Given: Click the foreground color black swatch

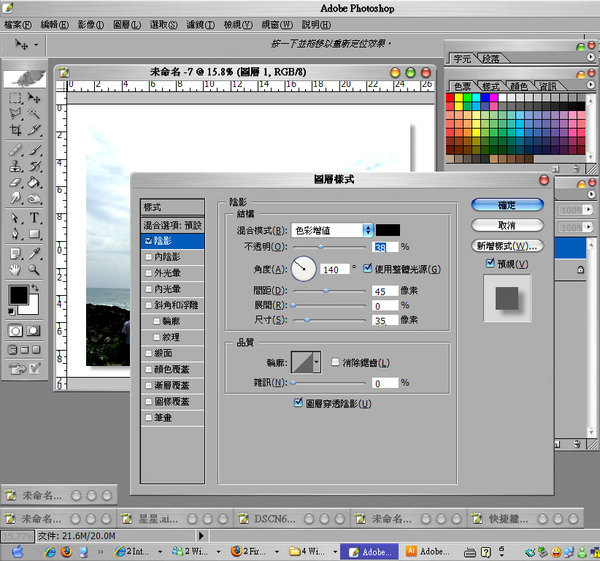Looking at the screenshot, I should tap(18, 295).
